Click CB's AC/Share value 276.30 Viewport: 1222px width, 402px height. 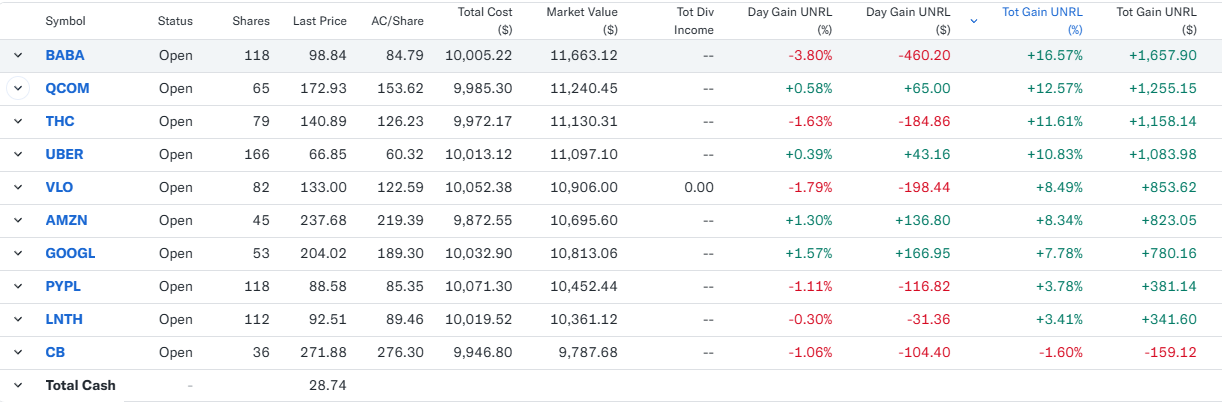[402, 353]
